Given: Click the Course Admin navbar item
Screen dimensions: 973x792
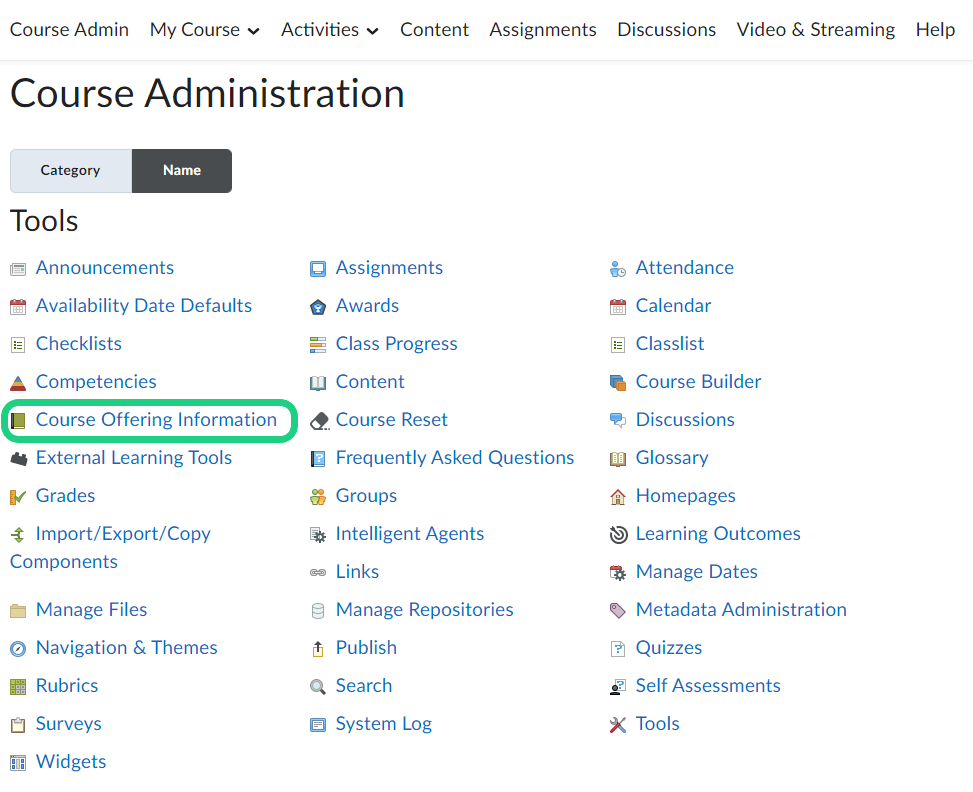Looking at the screenshot, I should point(69,30).
